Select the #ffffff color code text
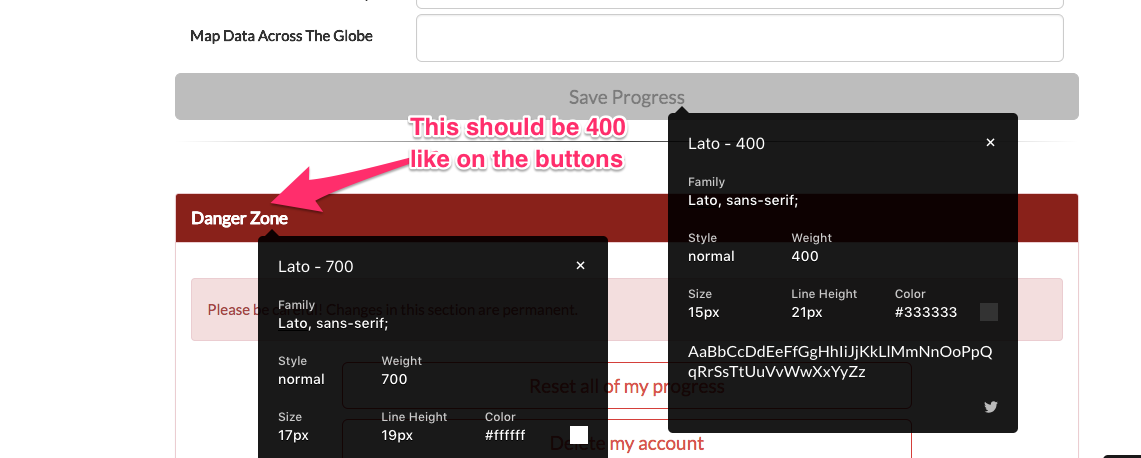Image resolution: width=1141 pixels, height=458 pixels. 505,435
